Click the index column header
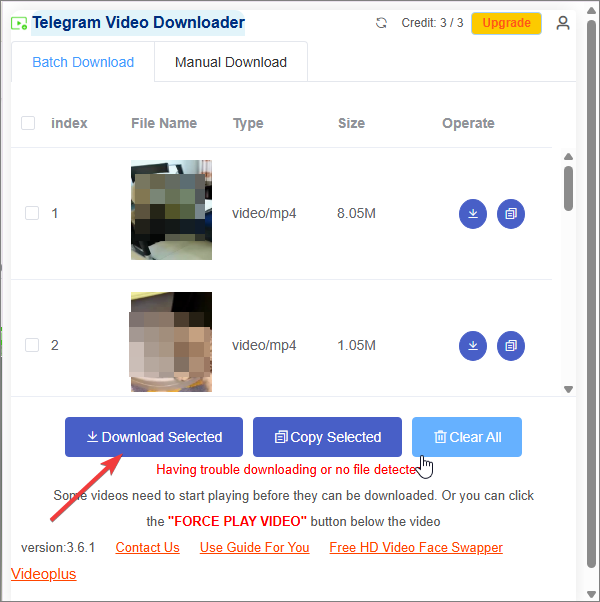This screenshot has height=602, width=600. (69, 123)
